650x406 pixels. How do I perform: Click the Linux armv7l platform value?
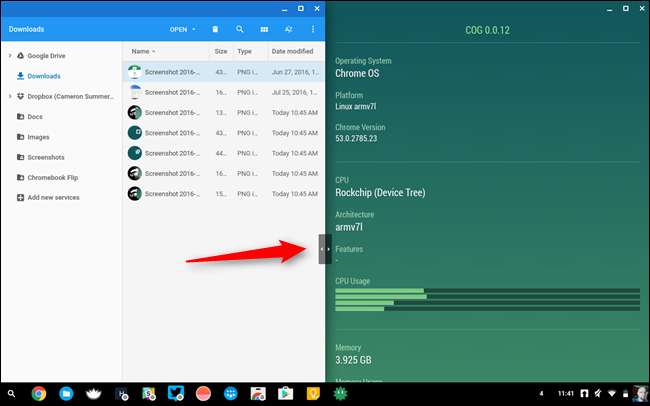click(355, 107)
